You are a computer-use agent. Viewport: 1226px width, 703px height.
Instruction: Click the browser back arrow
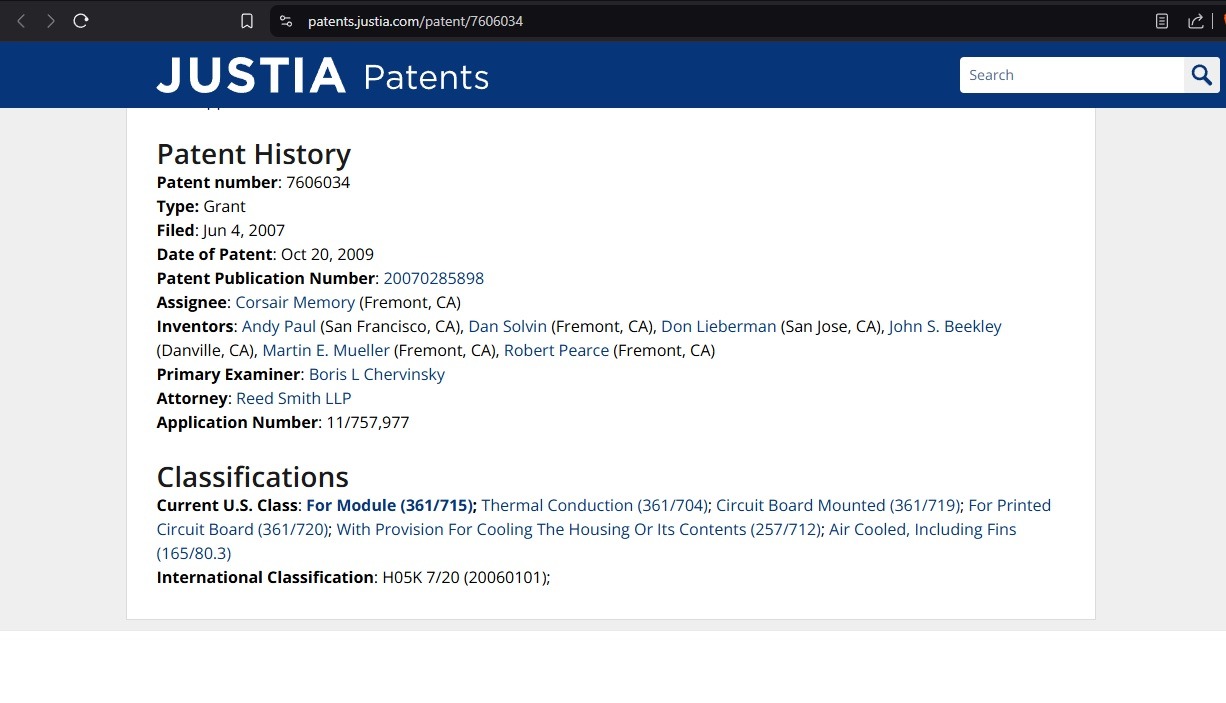(x=21, y=21)
